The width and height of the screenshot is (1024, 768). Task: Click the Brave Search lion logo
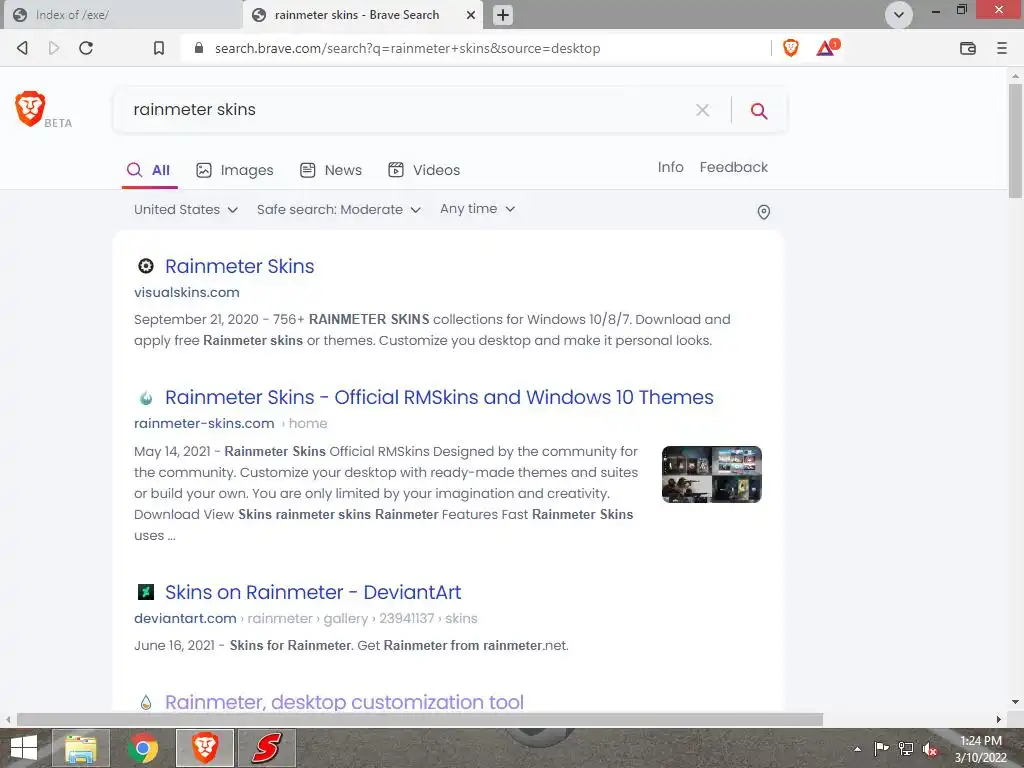tap(30, 108)
